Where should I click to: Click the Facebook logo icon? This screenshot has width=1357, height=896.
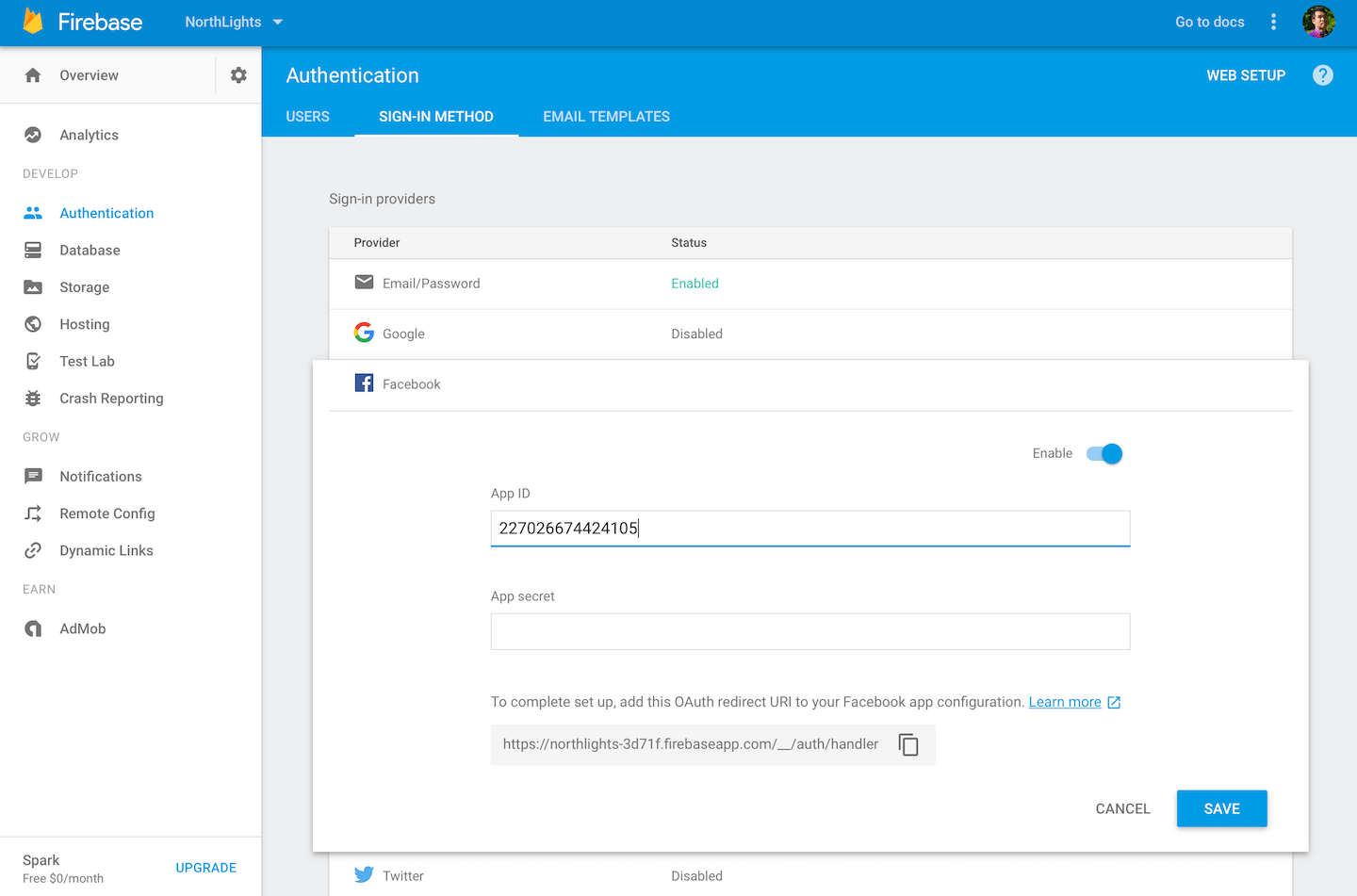tap(364, 383)
